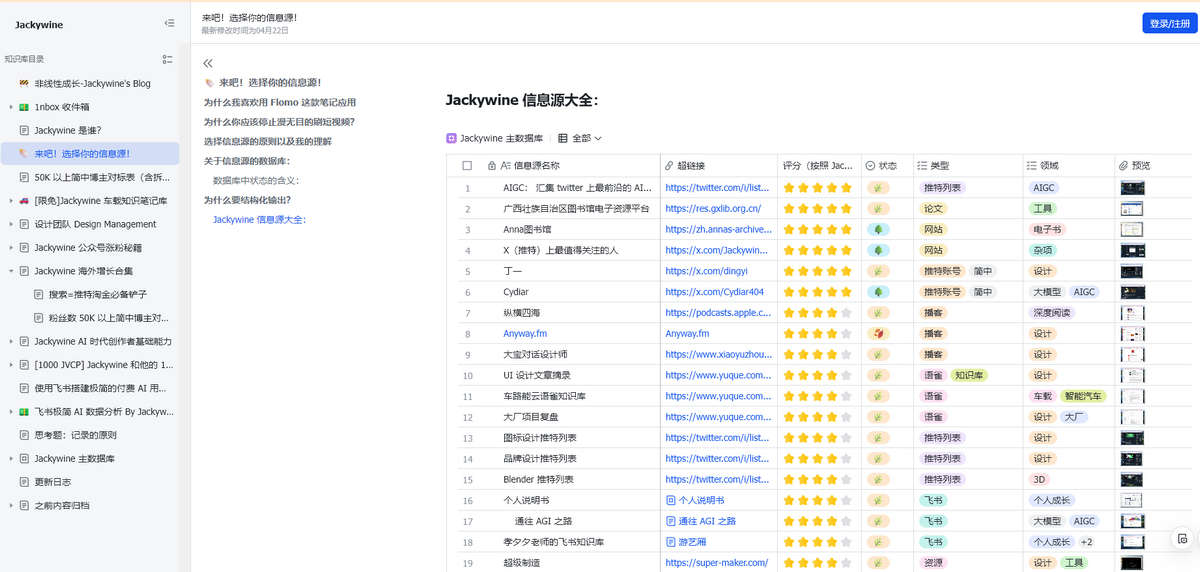
Task: Open the super-maker.com hyperlink
Action: click(716, 562)
